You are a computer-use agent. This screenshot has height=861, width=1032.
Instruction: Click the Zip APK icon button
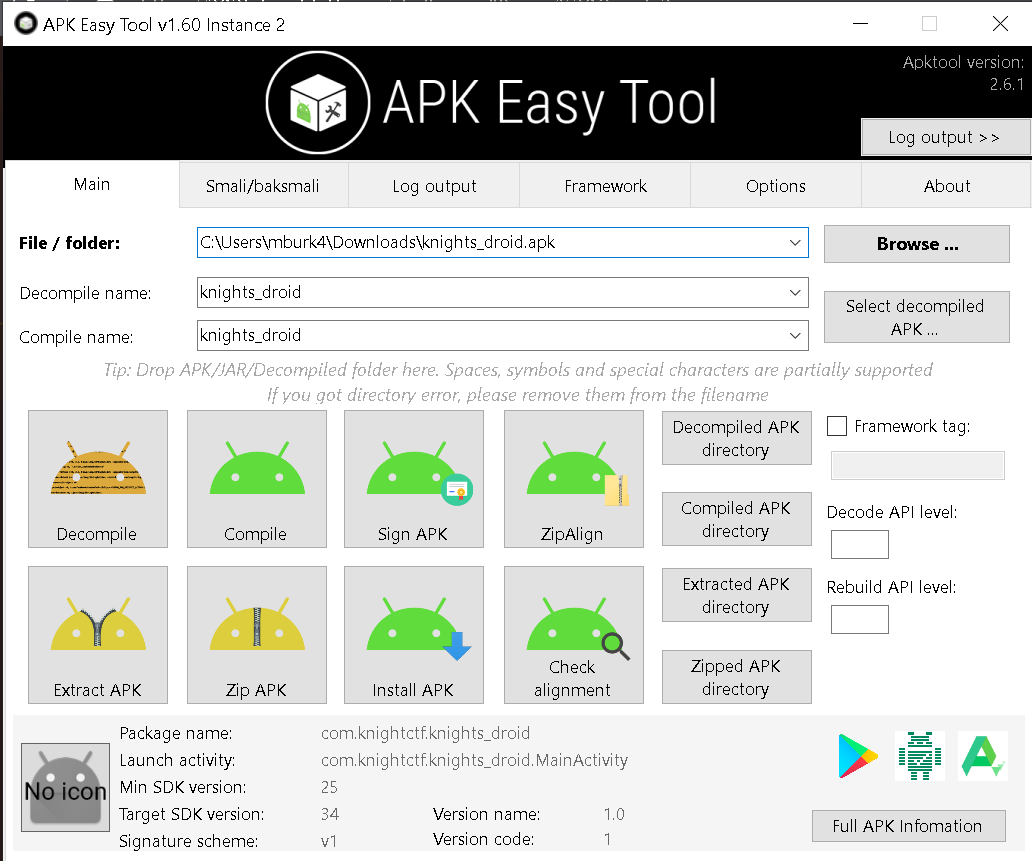click(257, 635)
